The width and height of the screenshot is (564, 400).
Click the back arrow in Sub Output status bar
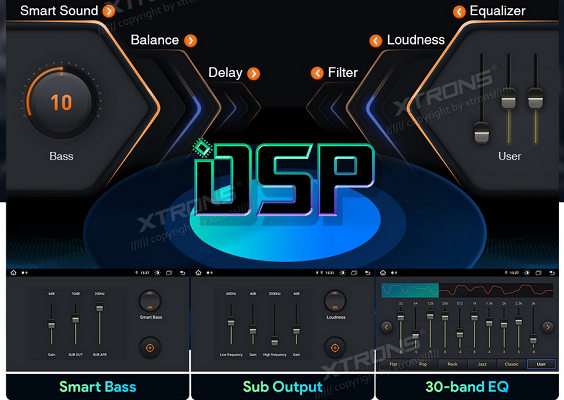pos(368,273)
